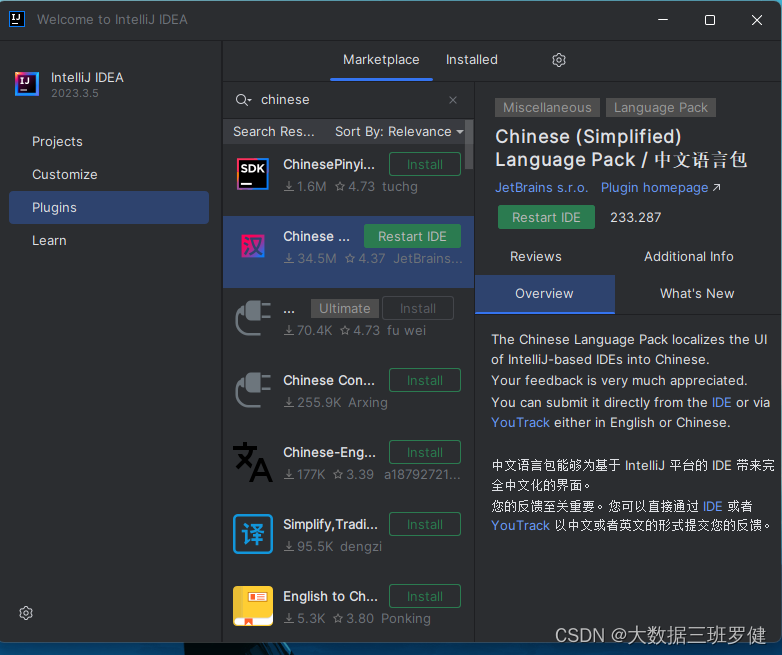Viewport: 782px width, 655px height.
Task: Click the Chinese Con... plugin plug icon
Action: 253,390
